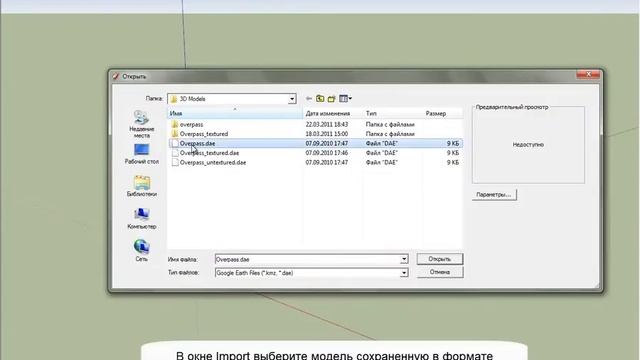Go to Desktop (Рабочий стол) shortcut
The image size is (640, 360).
(142, 154)
